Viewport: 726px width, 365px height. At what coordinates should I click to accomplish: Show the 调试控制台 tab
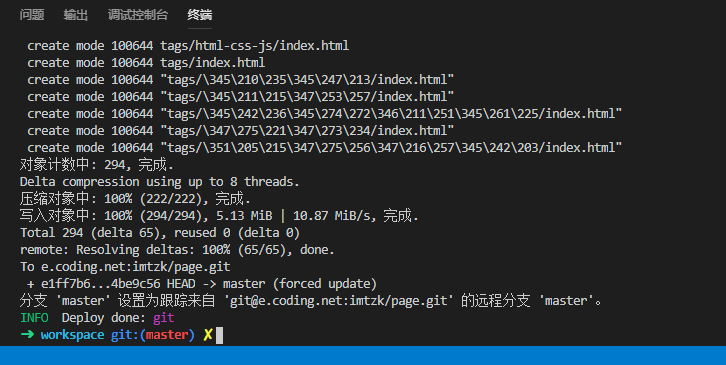138,15
